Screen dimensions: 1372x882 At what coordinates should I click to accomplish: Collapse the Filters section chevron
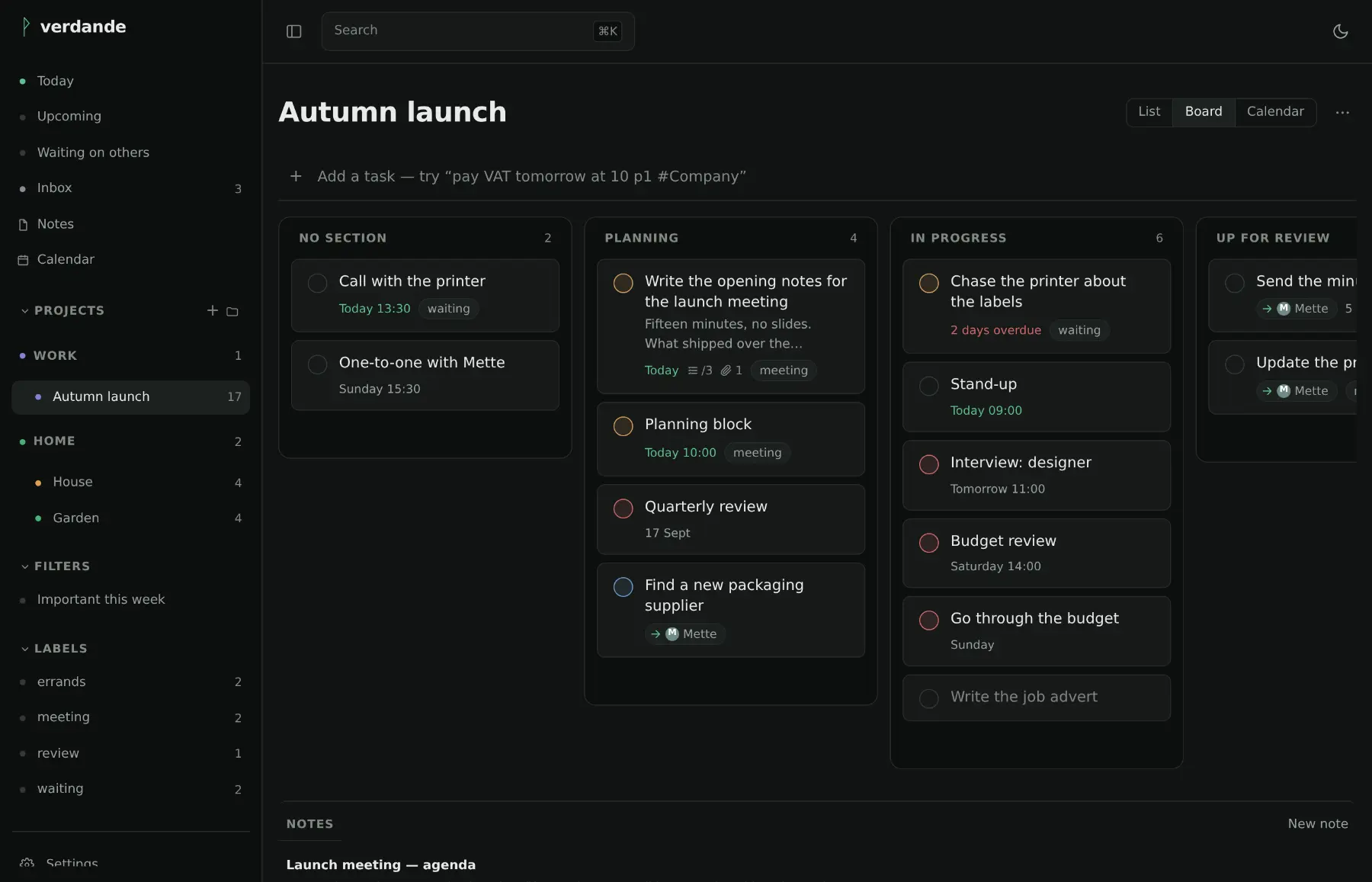click(x=25, y=566)
